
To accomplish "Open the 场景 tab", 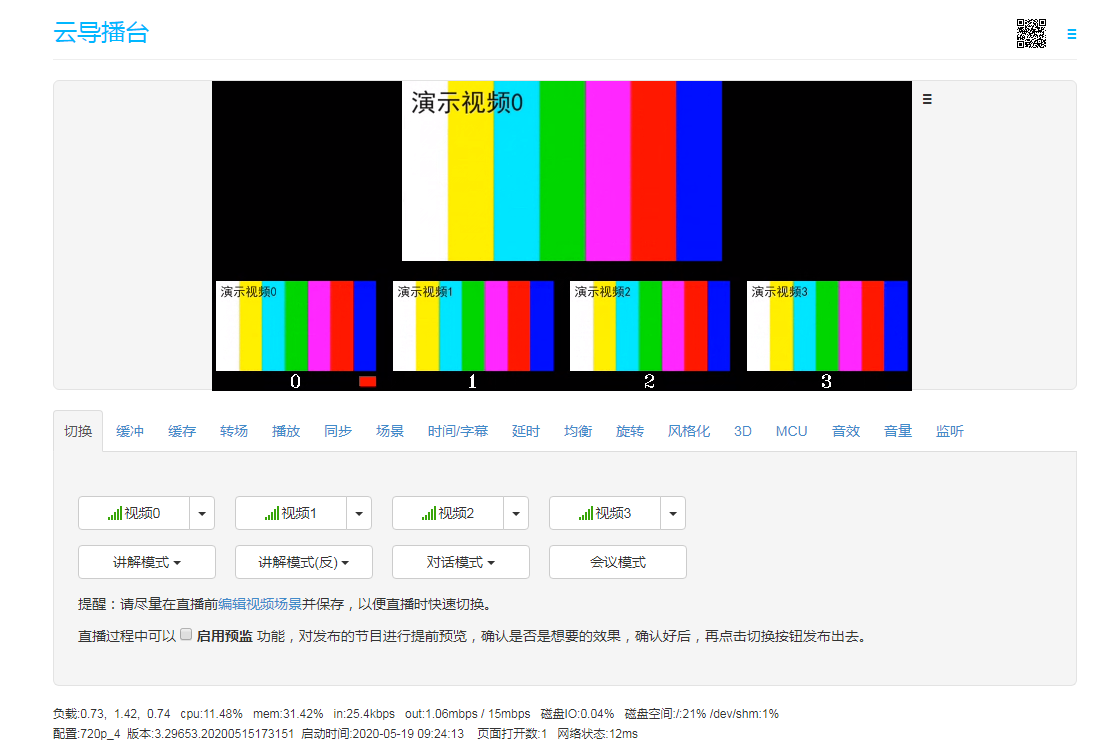I will tap(390, 431).
